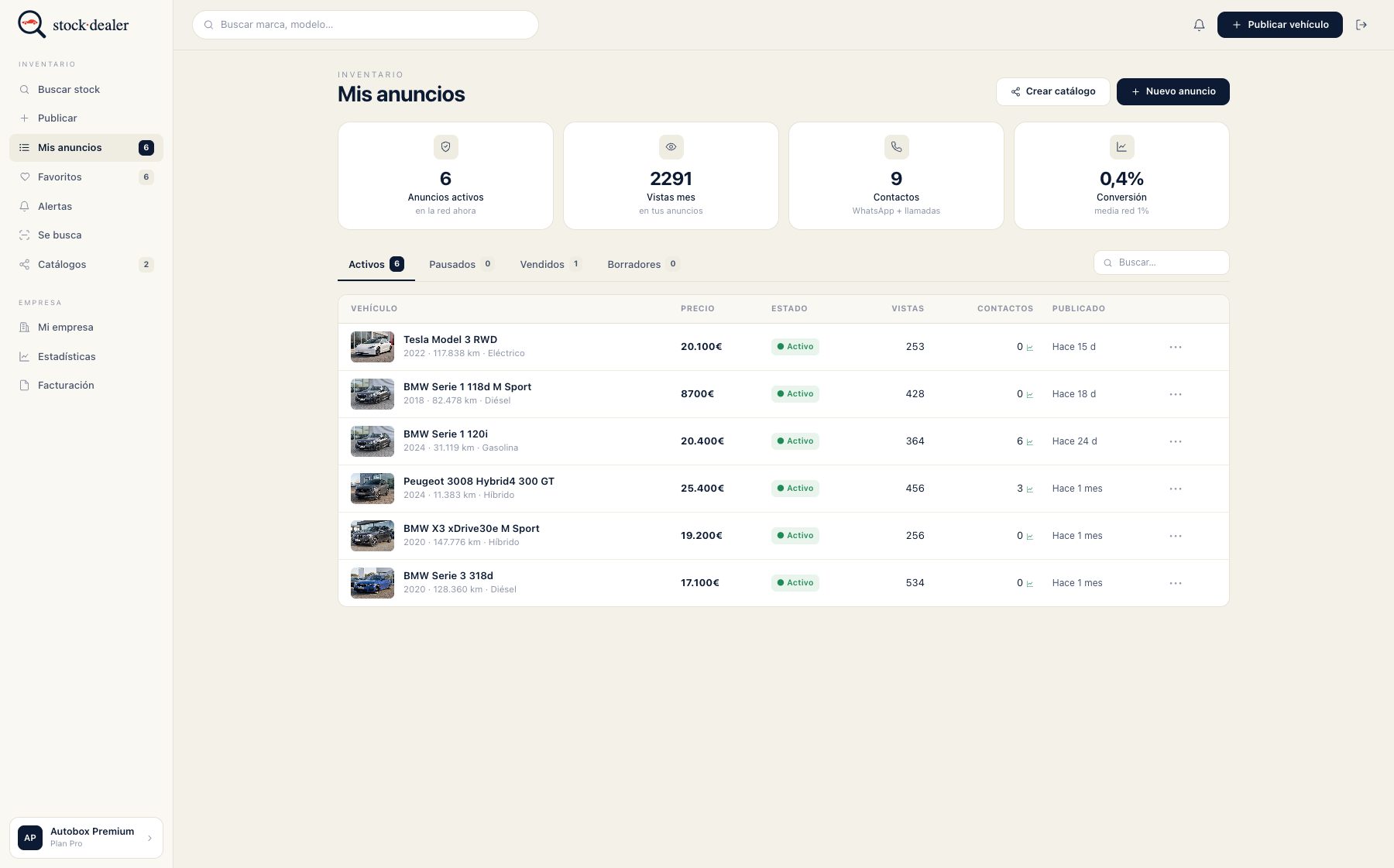Open more options for BMW Serie 3 318d

[x=1176, y=583]
